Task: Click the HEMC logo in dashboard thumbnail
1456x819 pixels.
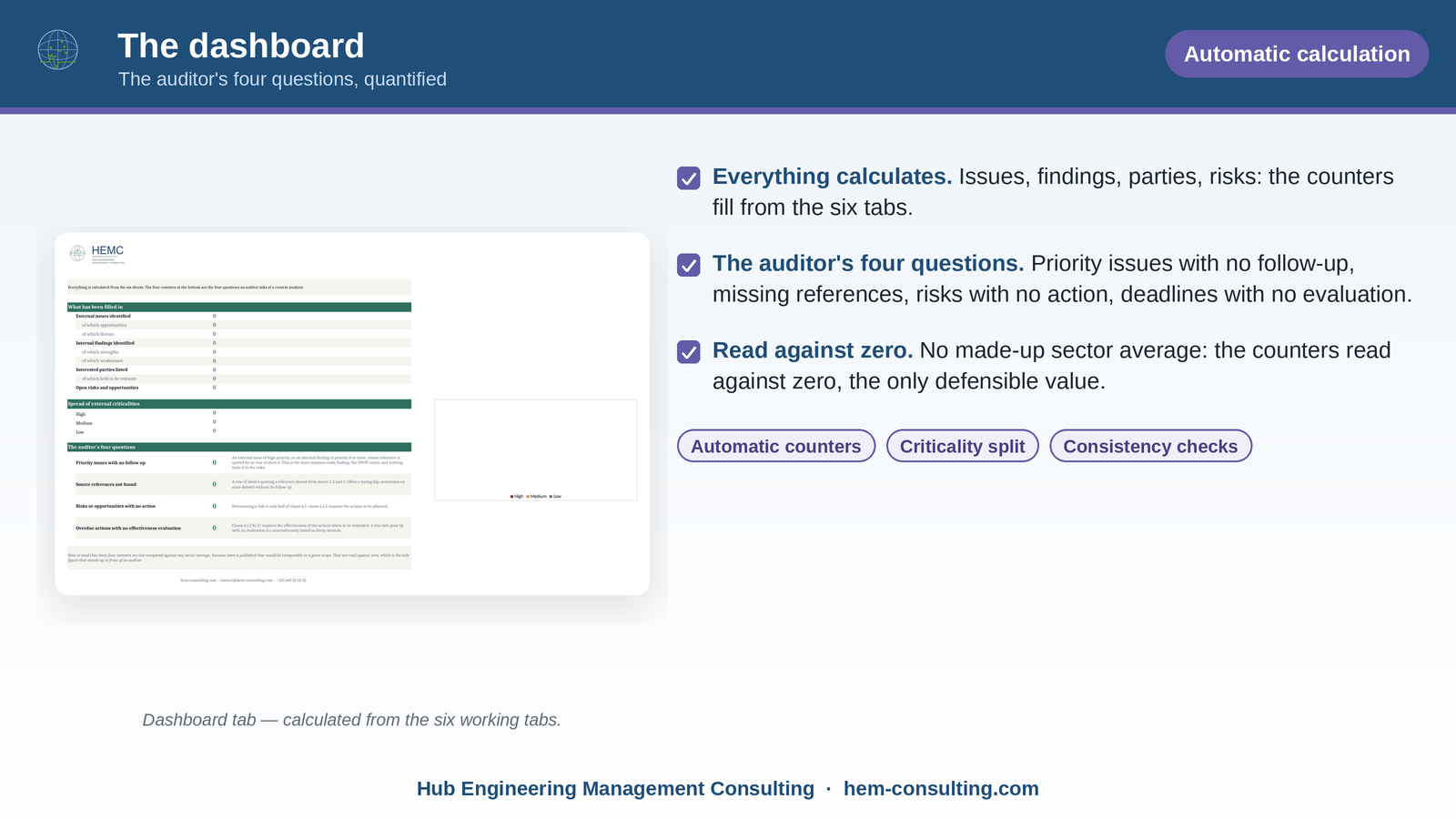Action: [x=96, y=253]
